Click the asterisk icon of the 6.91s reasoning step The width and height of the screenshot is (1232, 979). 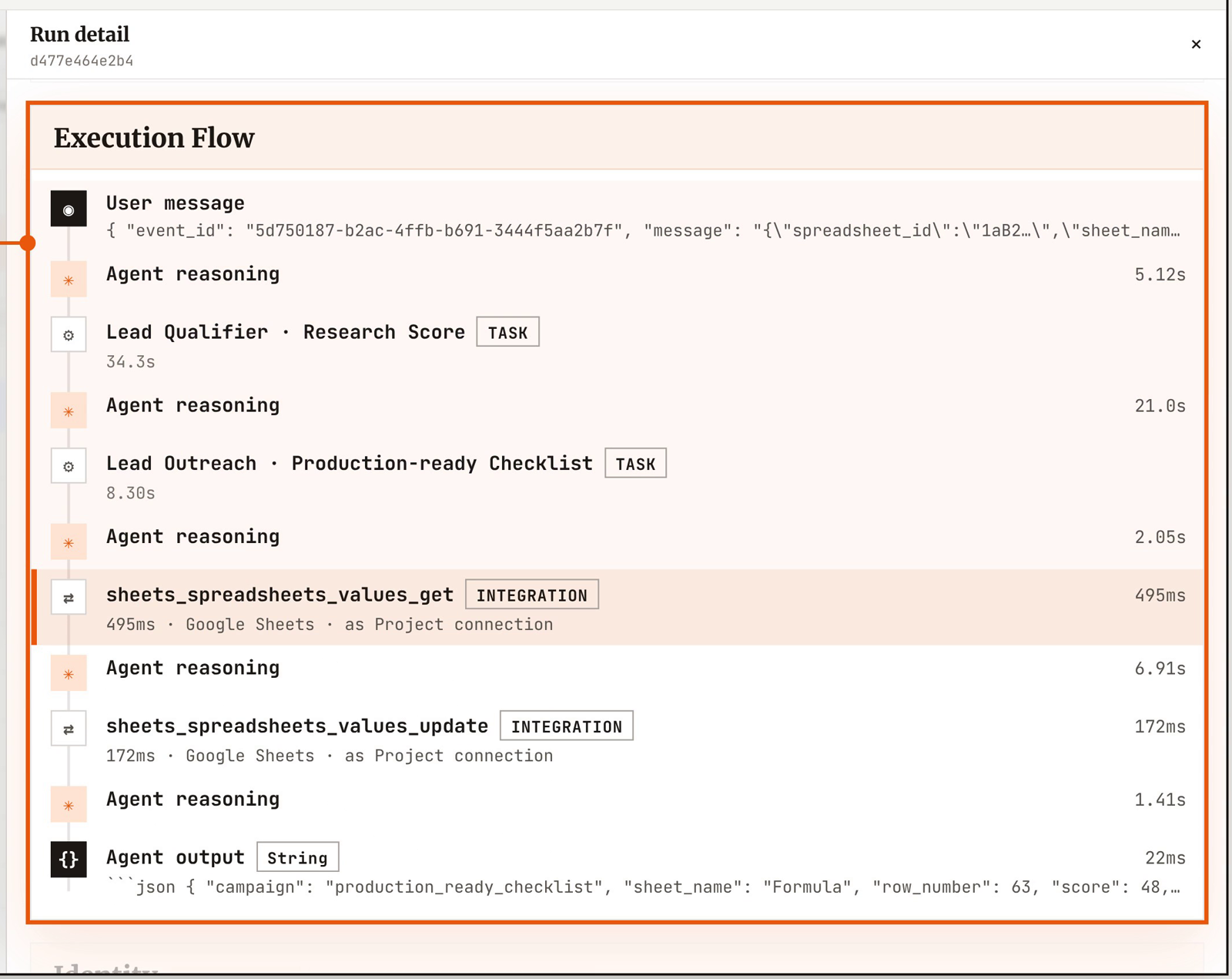click(69, 673)
